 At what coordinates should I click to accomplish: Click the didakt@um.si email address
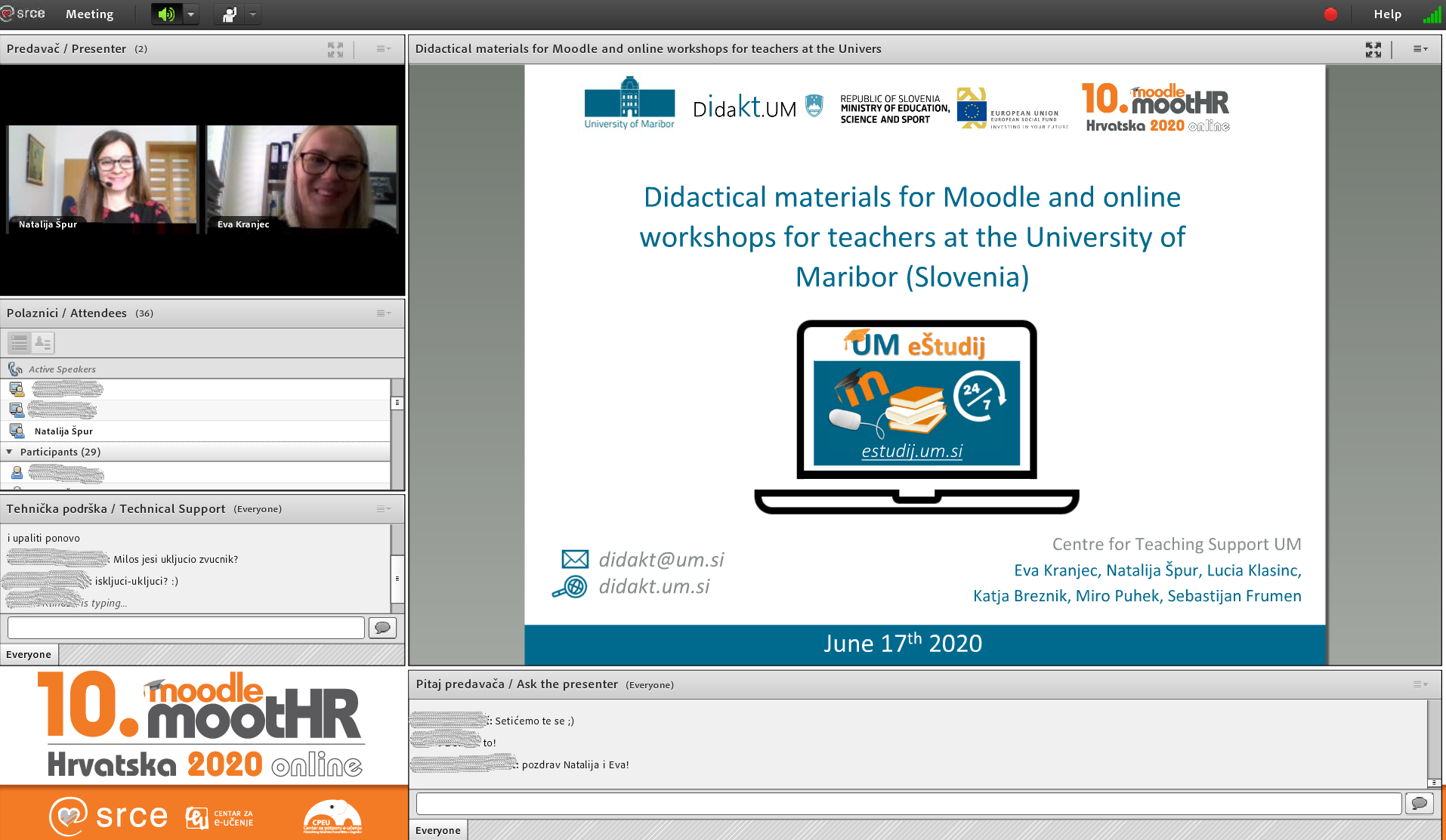[x=661, y=560]
